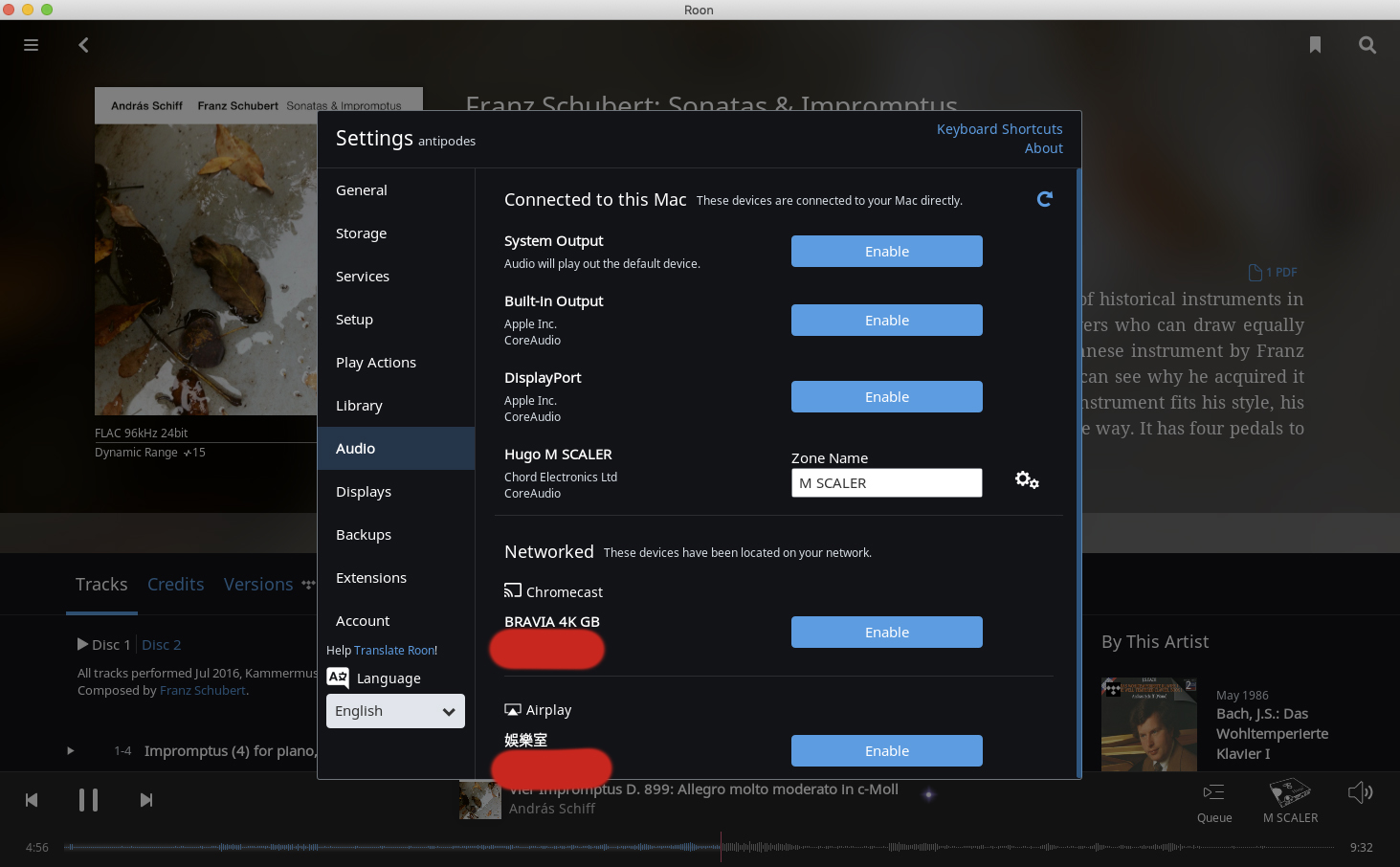The image size is (1400, 867).
Task: Switch to the Credits tab
Action: pos(176,585)
